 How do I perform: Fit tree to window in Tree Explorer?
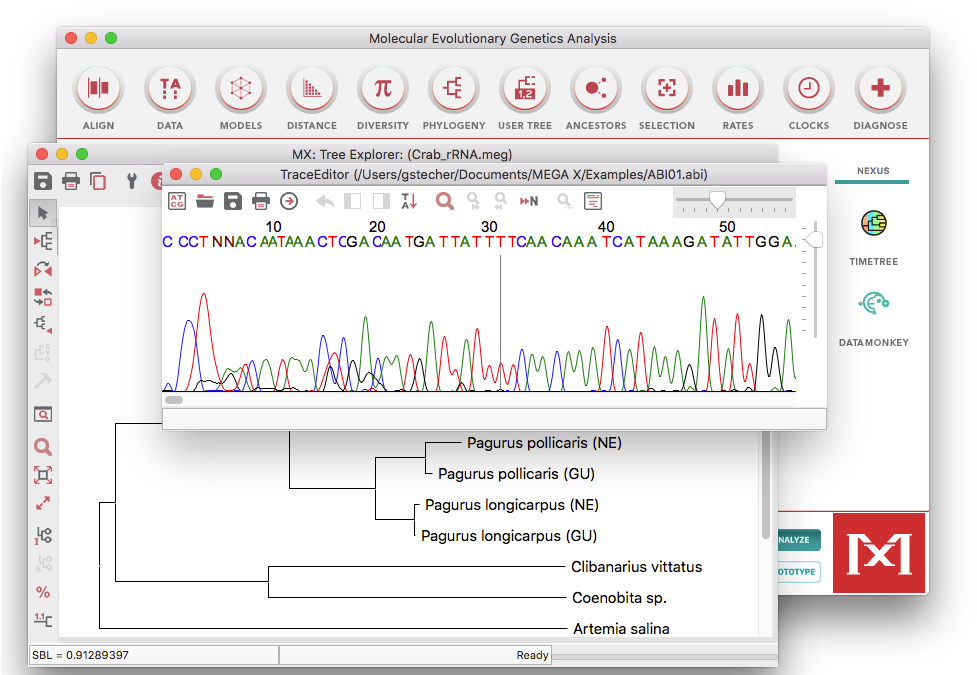pos(43,476)
